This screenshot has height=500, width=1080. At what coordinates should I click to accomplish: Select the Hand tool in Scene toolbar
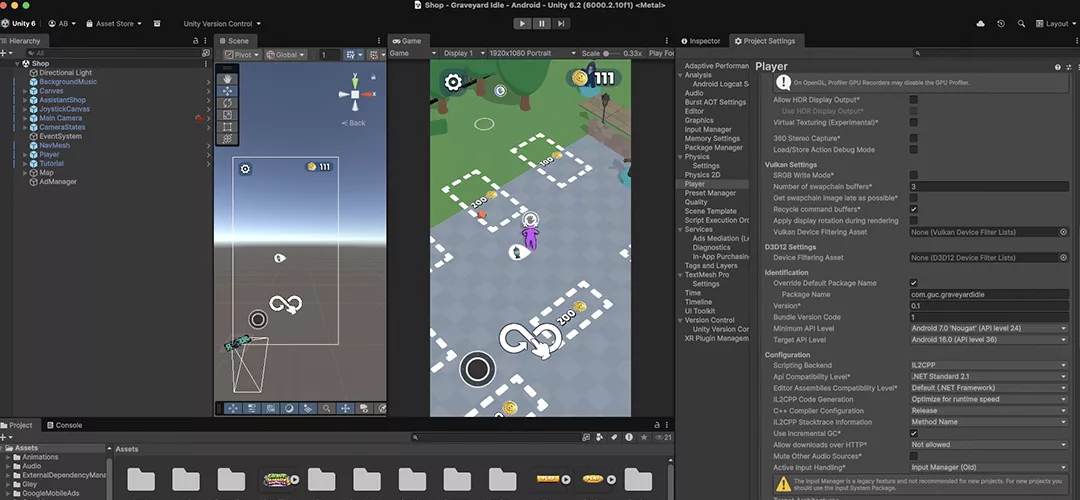(x=227, y=78)
